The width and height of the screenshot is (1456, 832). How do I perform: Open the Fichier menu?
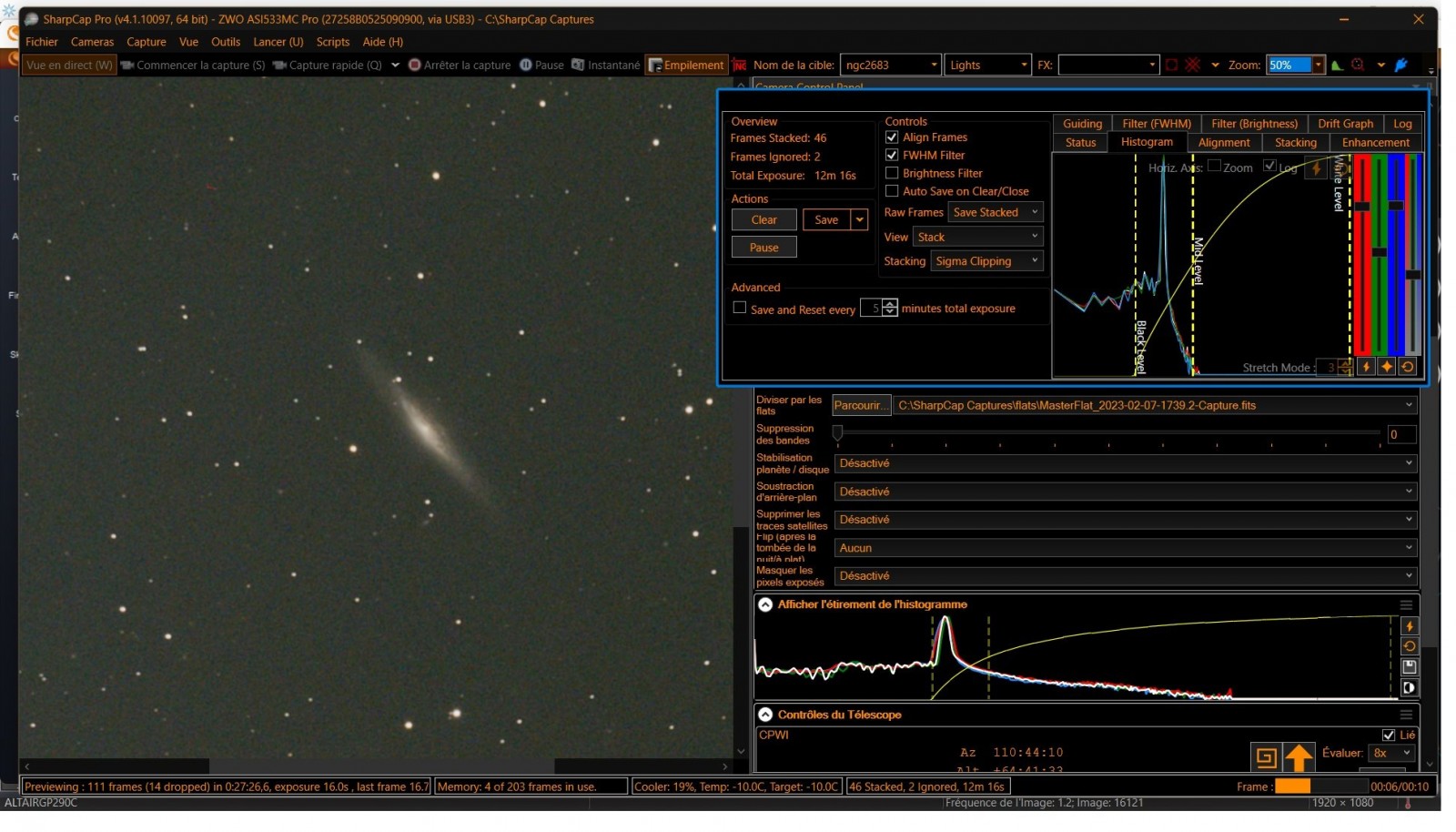pos(42,42)
